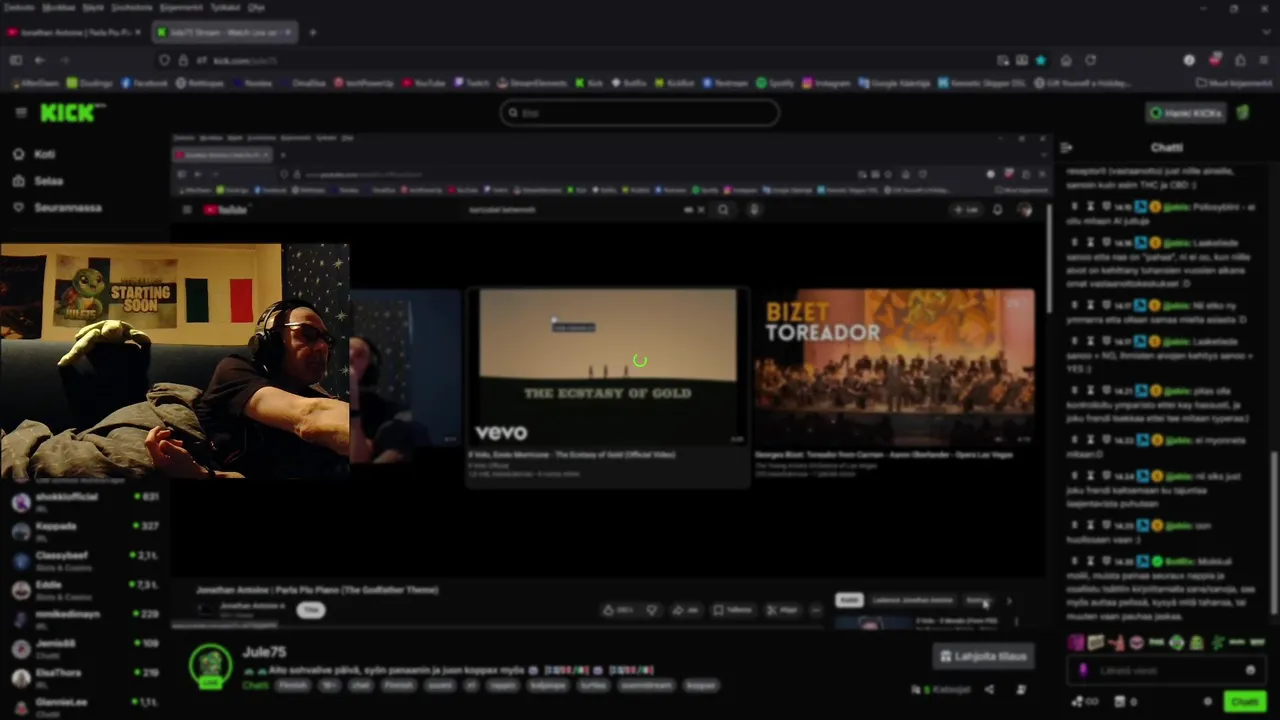Open the extensions icon in browser toolbar

[x=1240, y=60]
